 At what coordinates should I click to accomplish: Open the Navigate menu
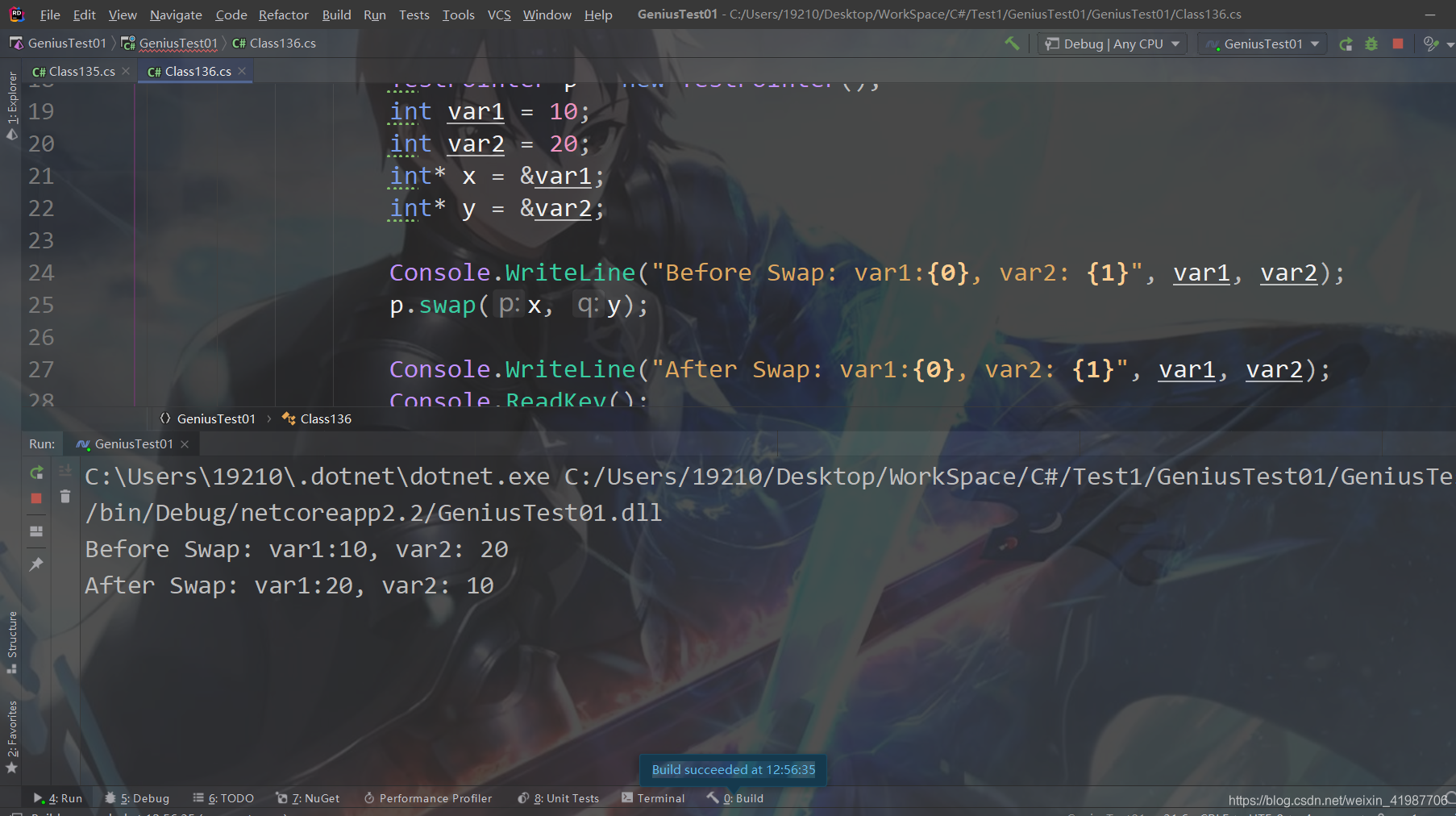[x=176, y=15]
